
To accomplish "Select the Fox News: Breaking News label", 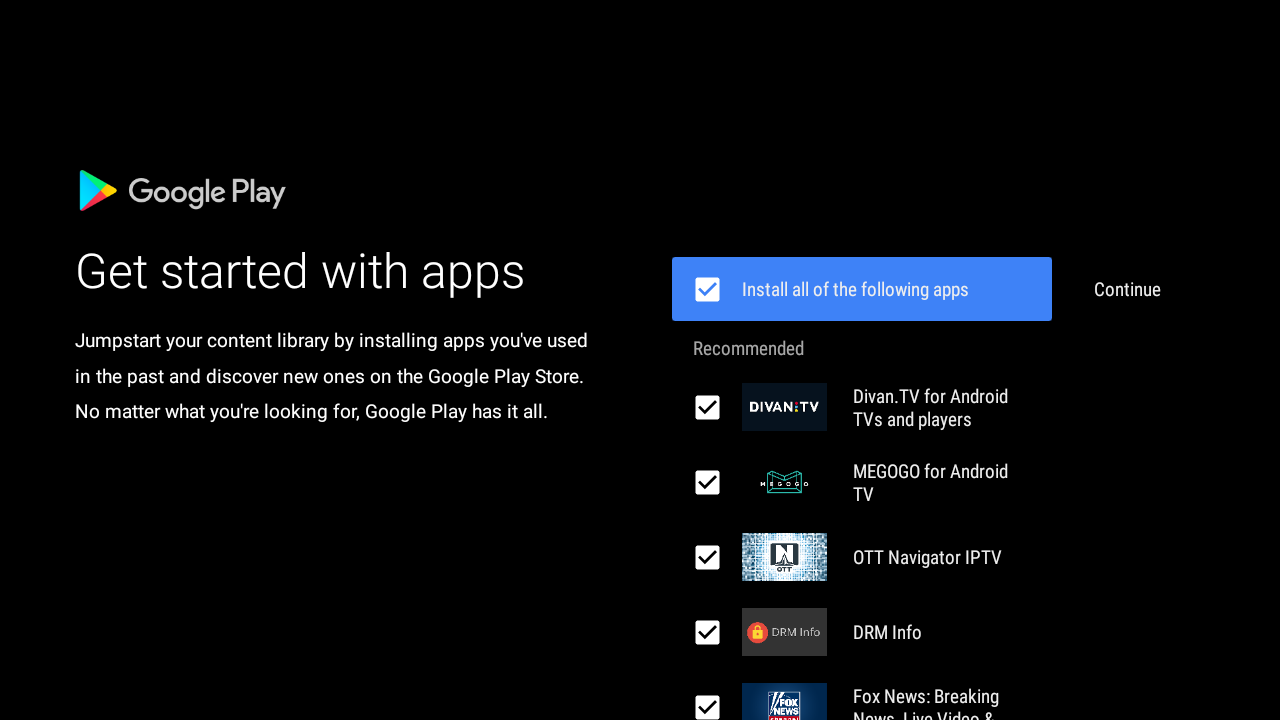I will [x=926, y=703].
